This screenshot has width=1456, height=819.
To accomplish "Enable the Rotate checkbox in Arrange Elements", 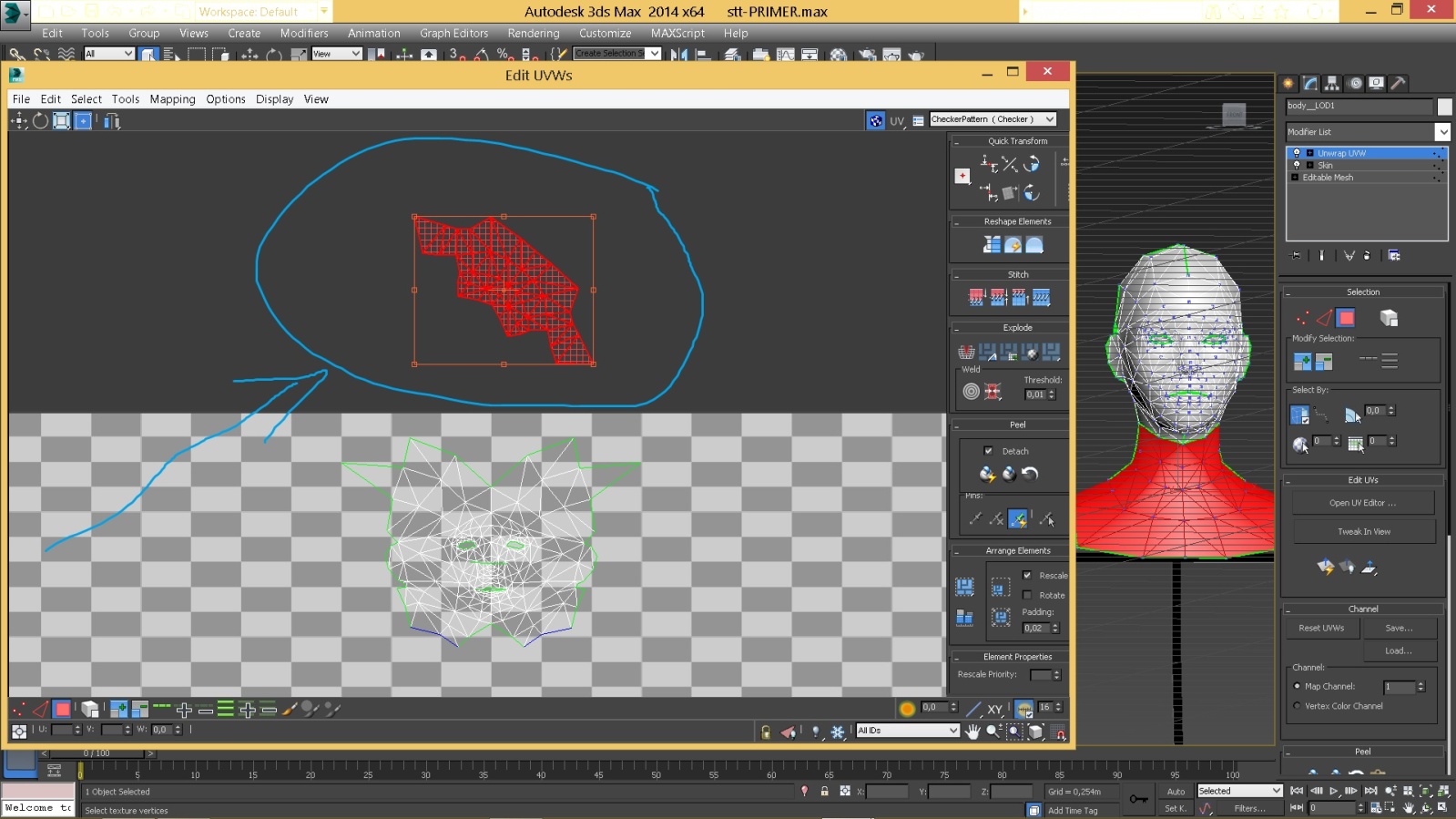I will 1027,595.
